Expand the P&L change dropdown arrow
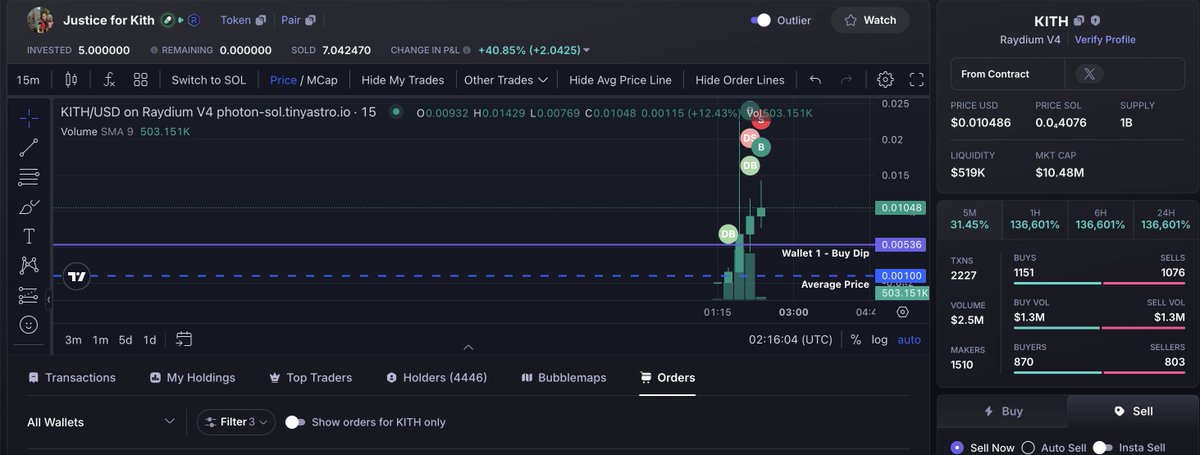 (x=586, y=50)
